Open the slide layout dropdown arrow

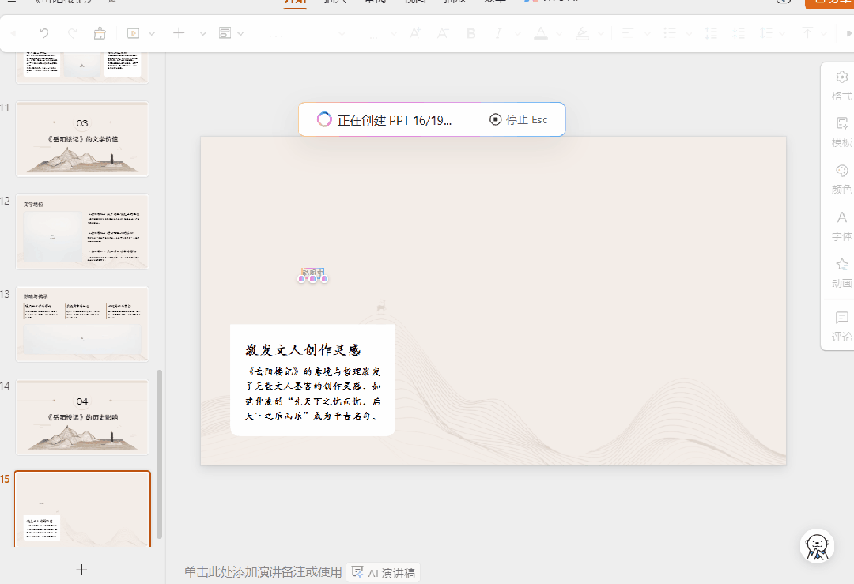point(241,34)
